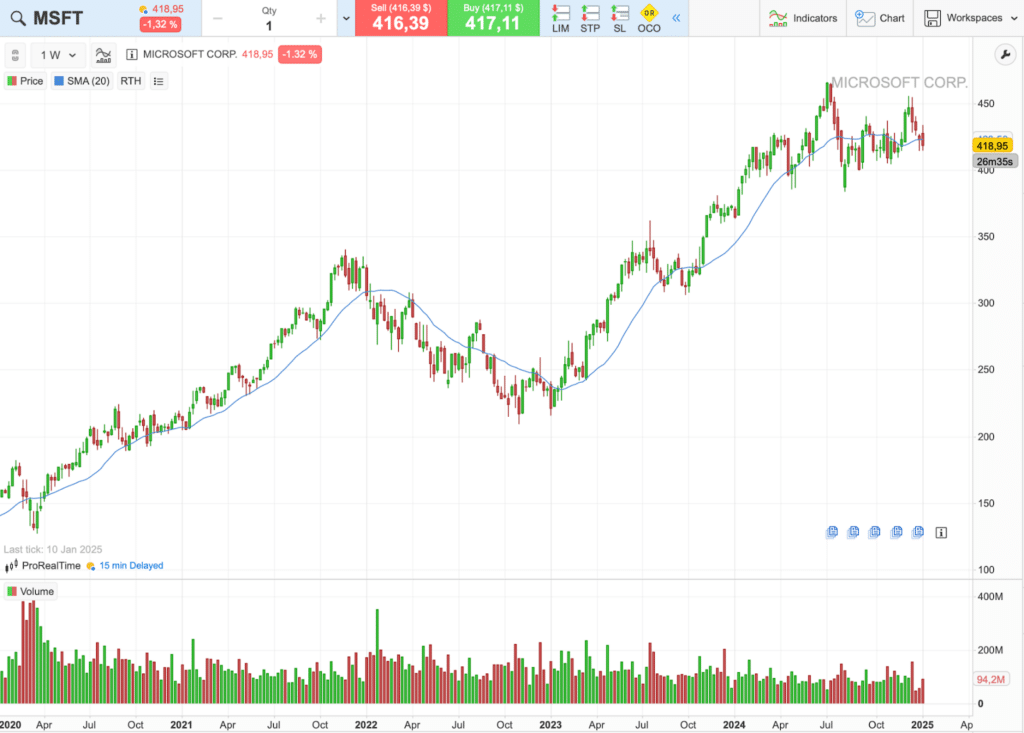Click the red Sell 416,39 button
The image size is (1024, 733).
(401, 18)
